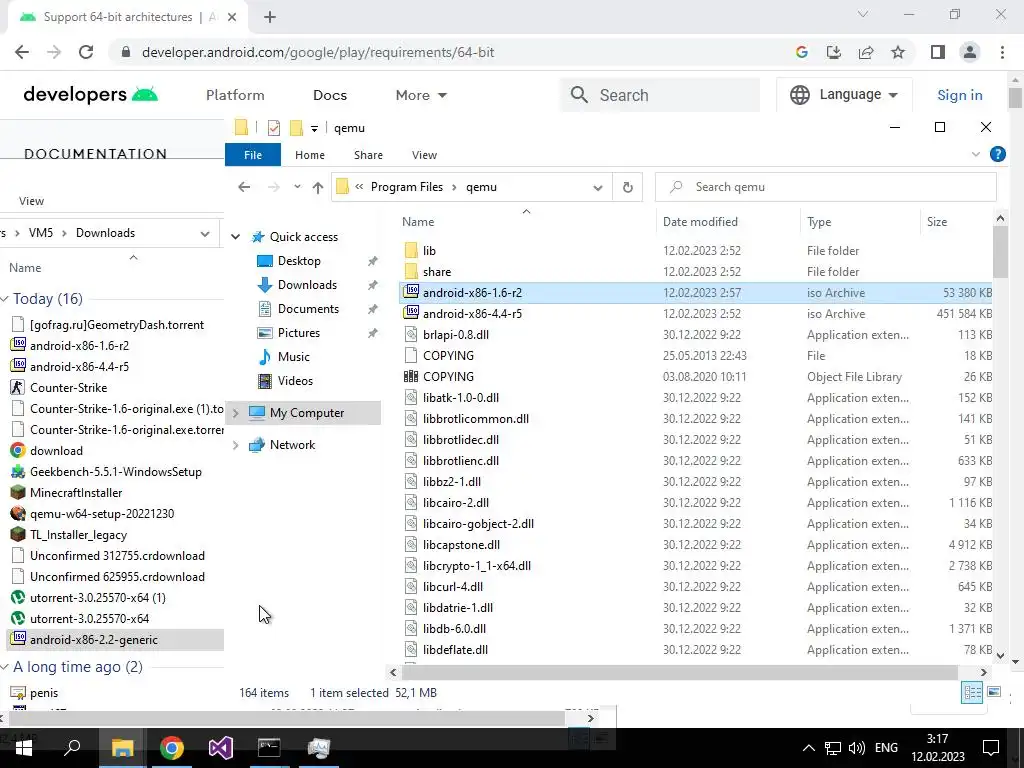Go up one folder level in qemu window
Image resolution: width=1024 pixels, height=768 pixels.
click(x=318, y=187)
